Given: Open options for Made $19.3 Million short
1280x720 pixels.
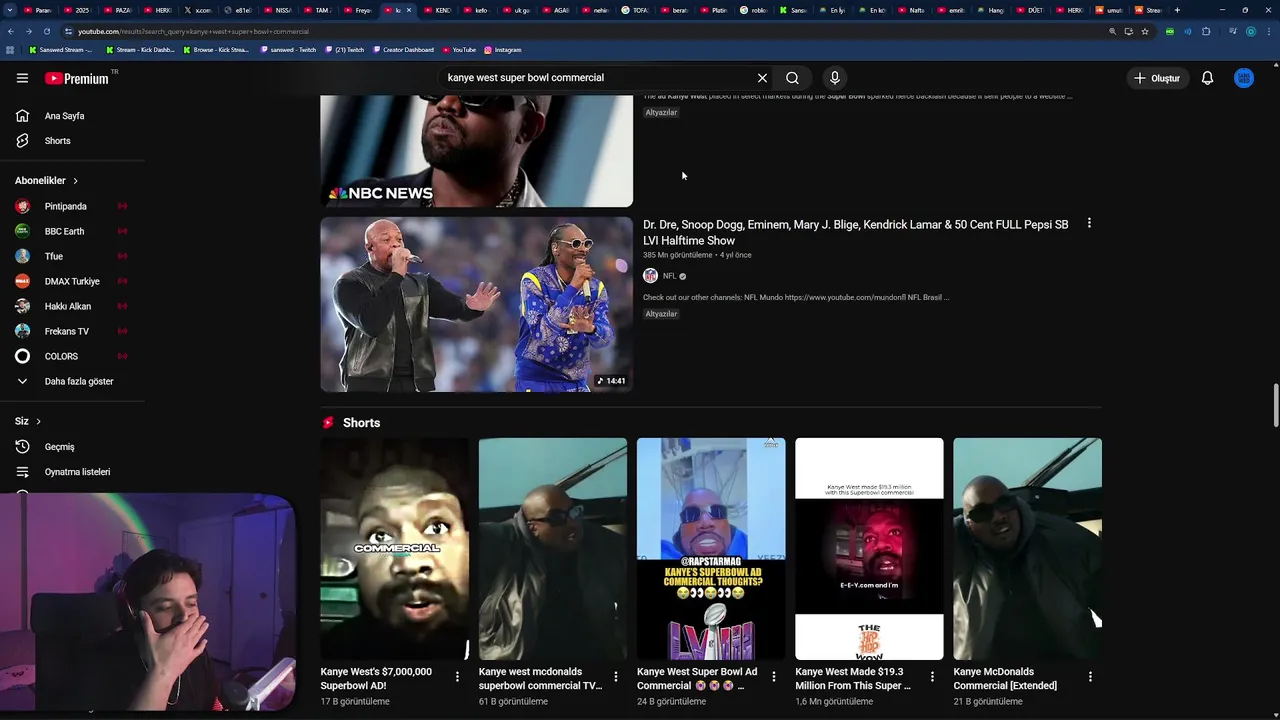Looking at the screenshot, I should coord(932,677).
